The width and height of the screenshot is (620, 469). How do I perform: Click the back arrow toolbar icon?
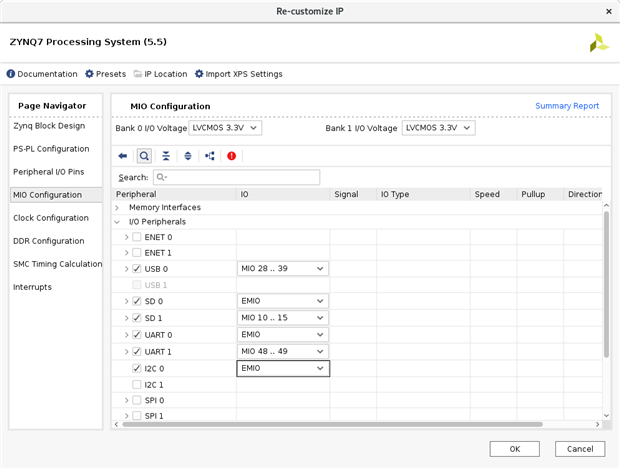coord(123,156)
